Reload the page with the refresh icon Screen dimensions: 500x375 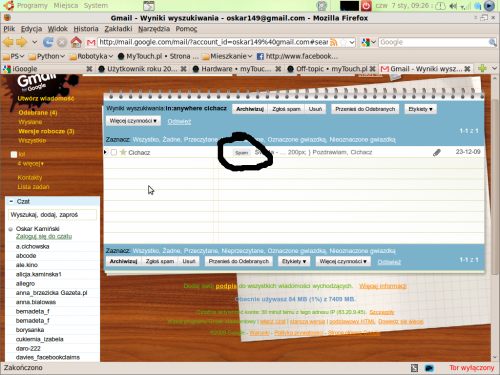(48, 42)
